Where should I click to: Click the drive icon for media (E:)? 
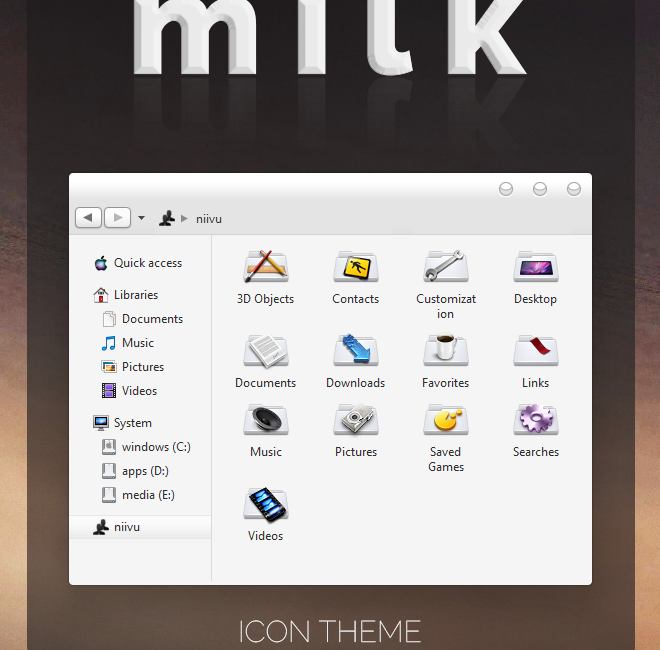click(109, 495)
